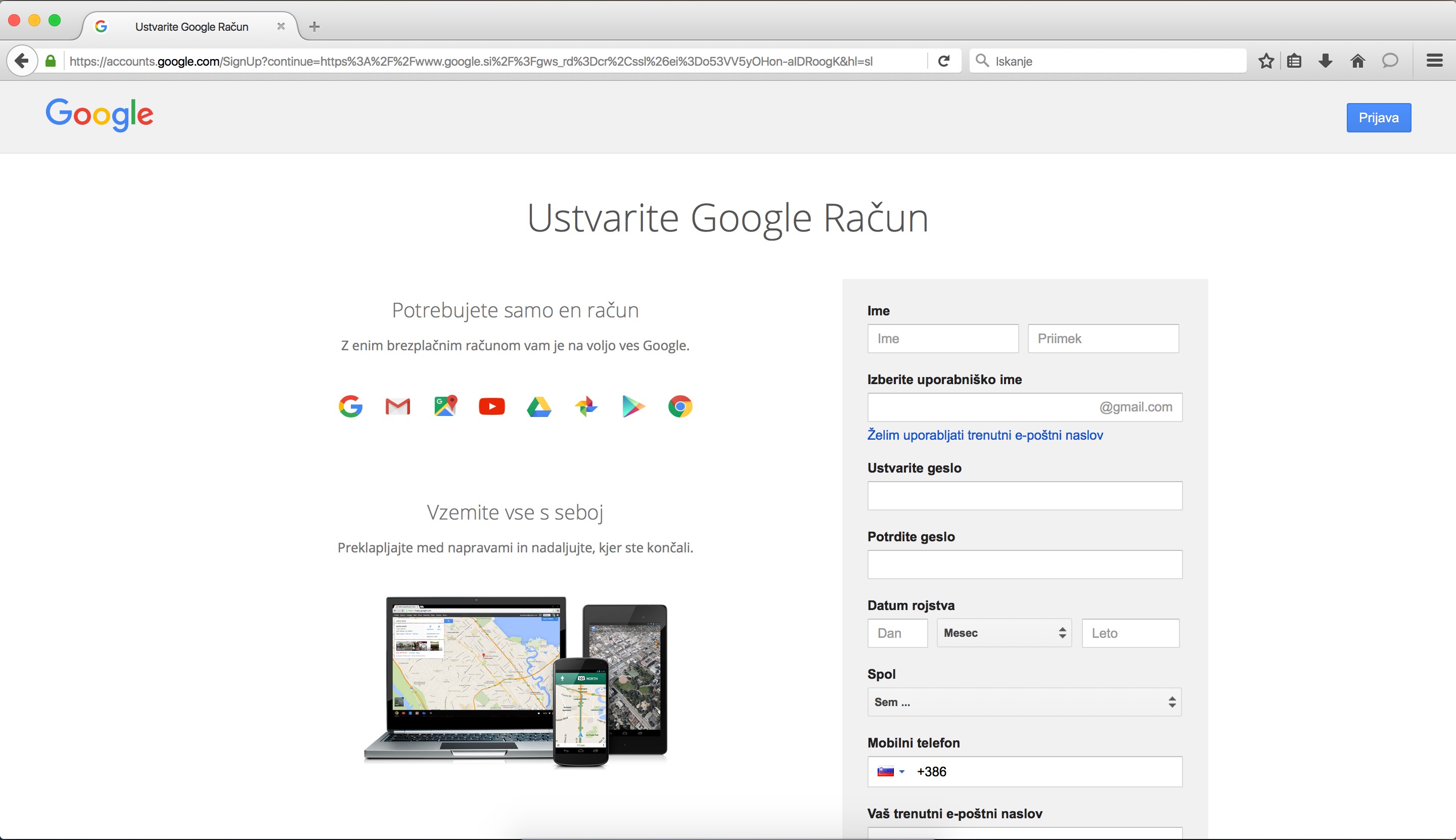Screen dimensions: 1456x840
Task: Click the Potrebujete samo en račun heading
Action: pyautogui.click(x=515, y=310)
